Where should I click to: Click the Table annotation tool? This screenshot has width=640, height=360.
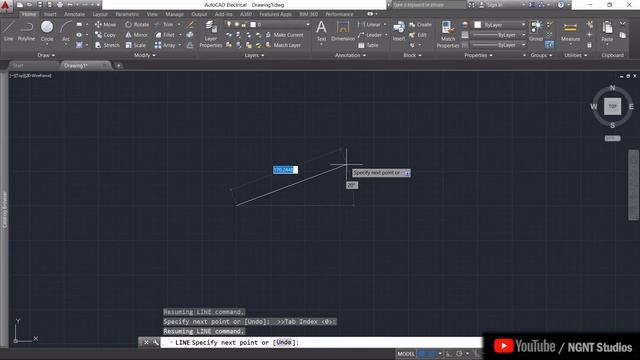click(x=368, y=45)
